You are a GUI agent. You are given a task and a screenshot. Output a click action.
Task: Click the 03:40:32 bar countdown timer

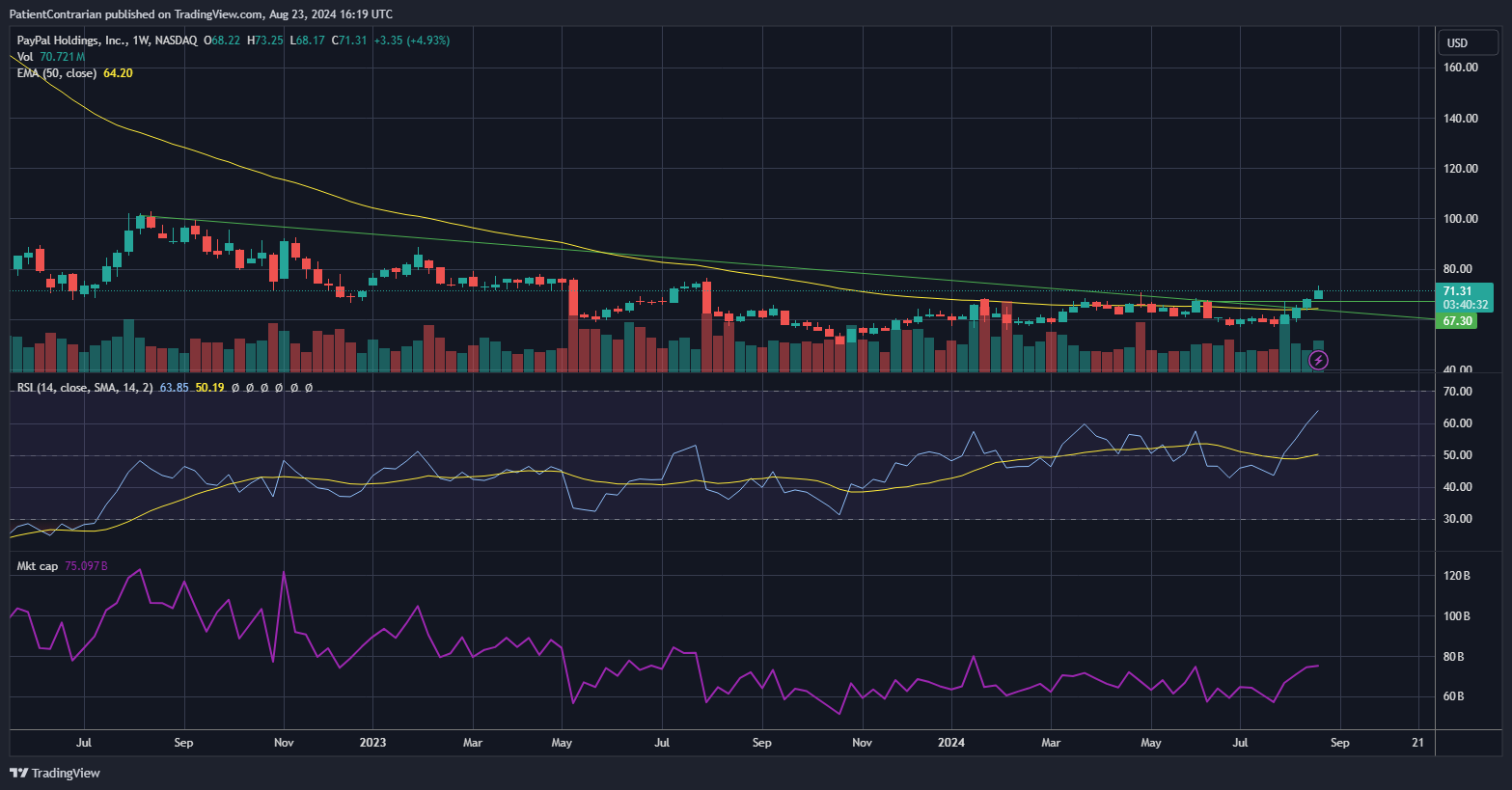click(x=1465, y=305)
